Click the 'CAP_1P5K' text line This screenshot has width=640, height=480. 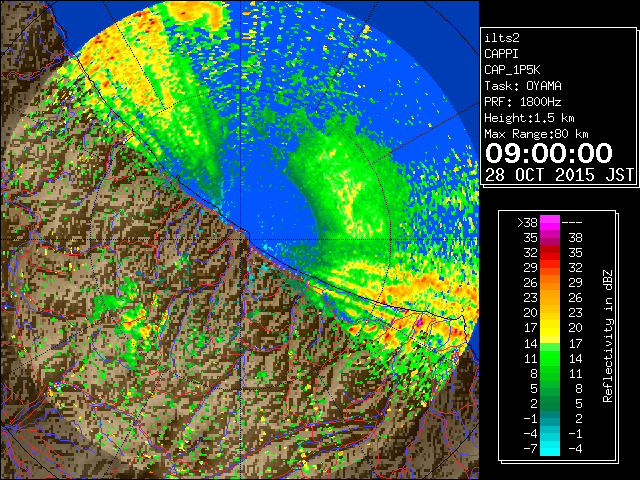pyautogui.click(x=512, y=70)
